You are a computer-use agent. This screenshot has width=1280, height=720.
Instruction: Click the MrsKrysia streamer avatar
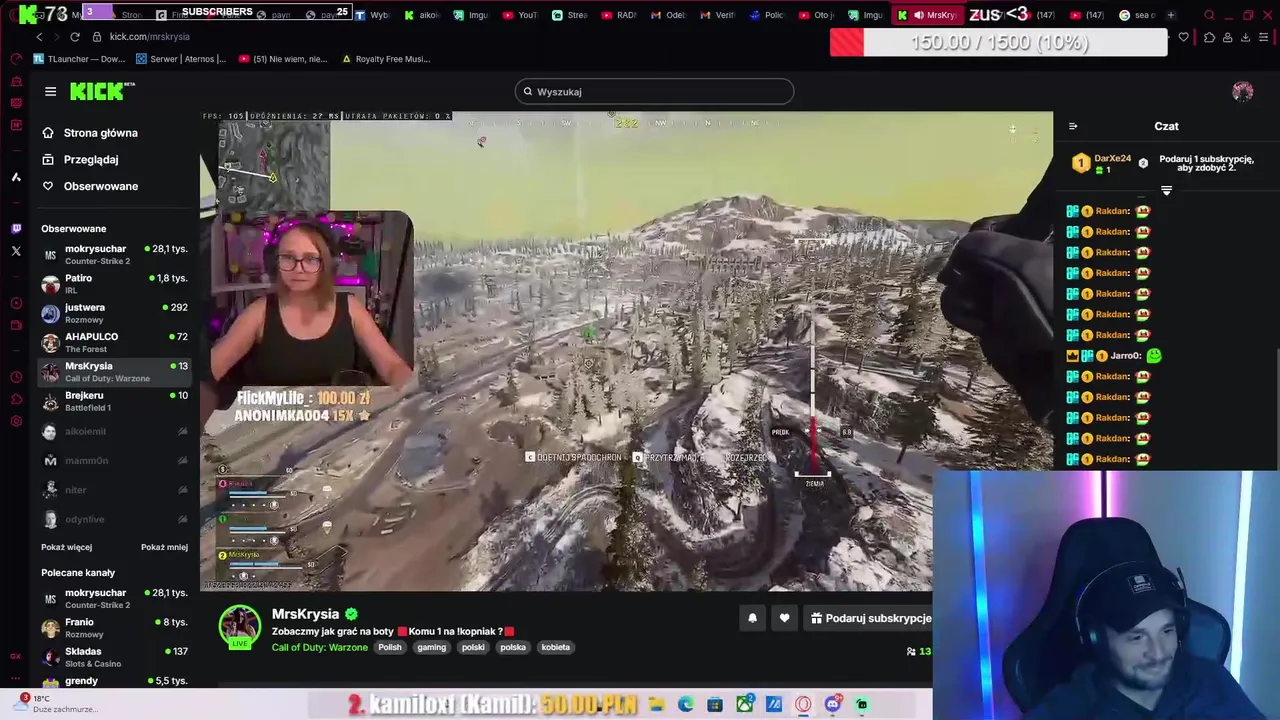tap(240, 626)
